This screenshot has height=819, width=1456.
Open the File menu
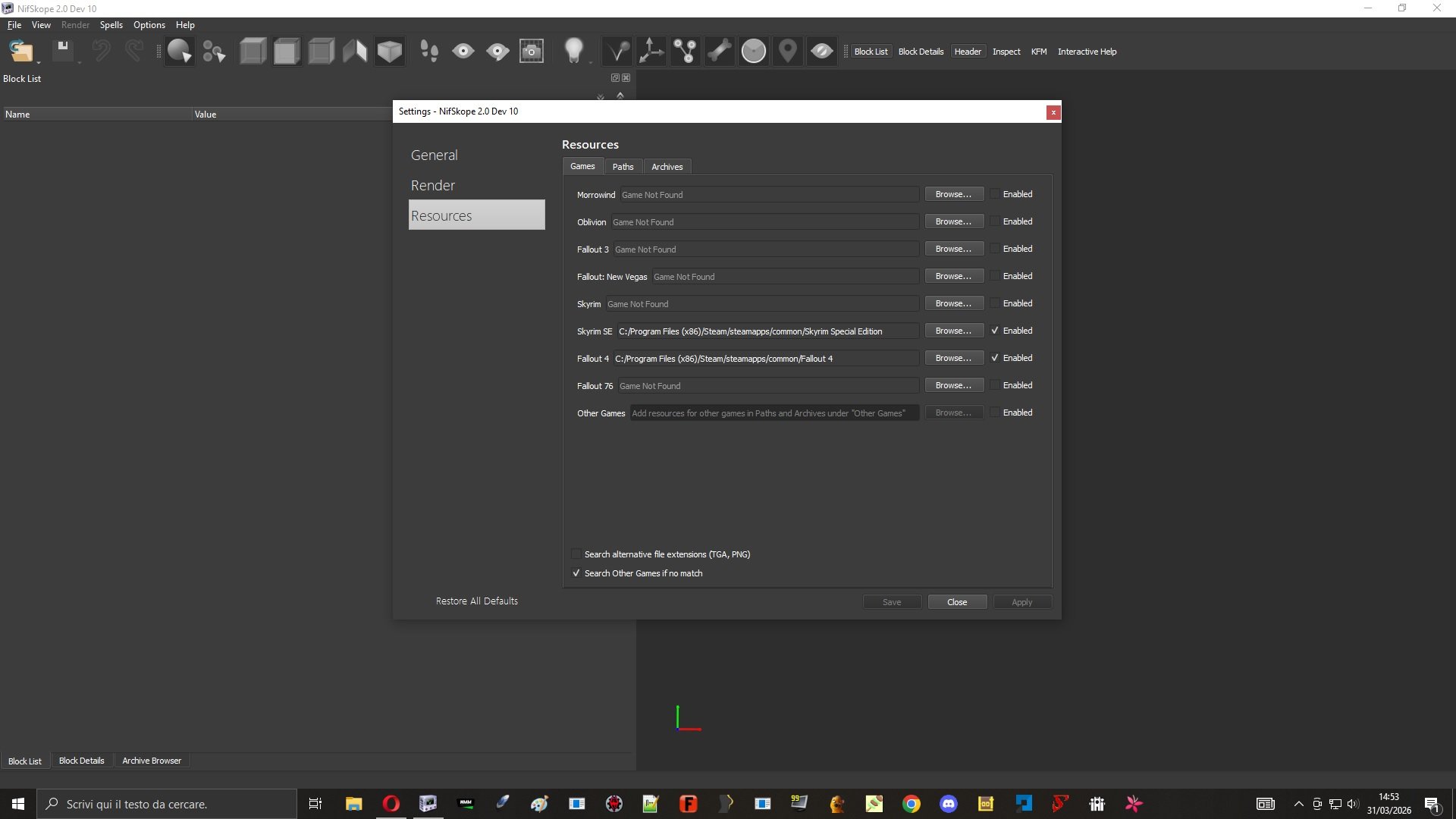(x=14, y=25)
